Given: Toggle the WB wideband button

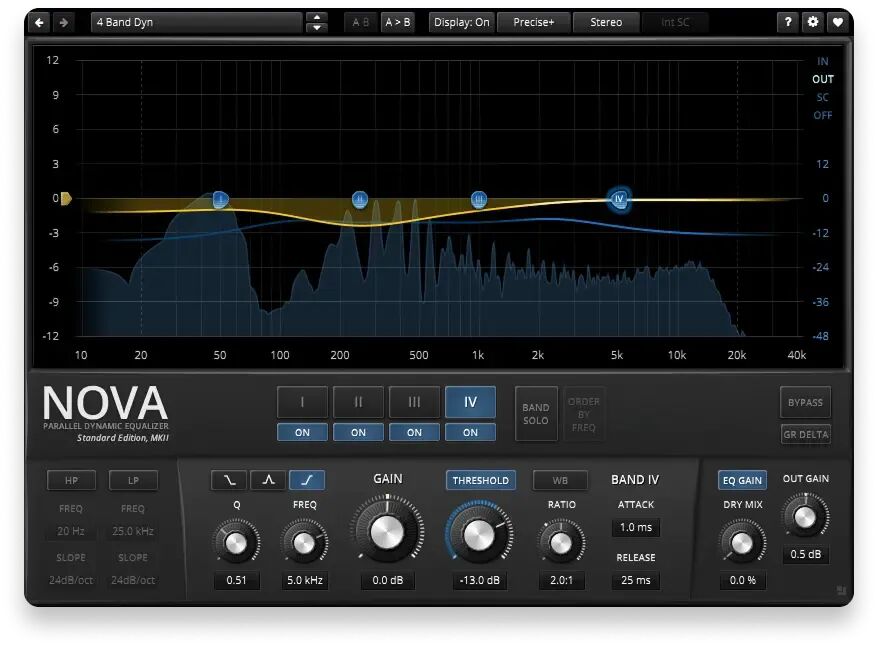Looking at the screenshot, I should [560, 480].
